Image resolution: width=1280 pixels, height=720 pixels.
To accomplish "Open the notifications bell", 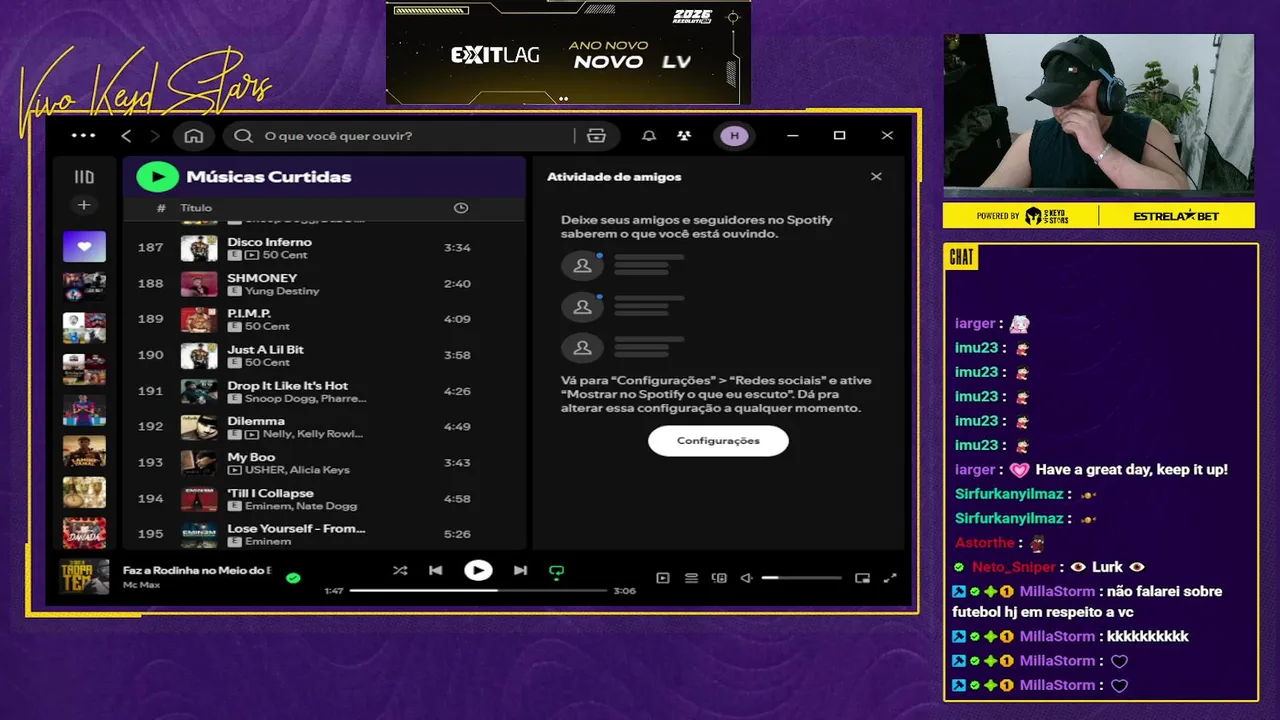I will coord(649,136).
